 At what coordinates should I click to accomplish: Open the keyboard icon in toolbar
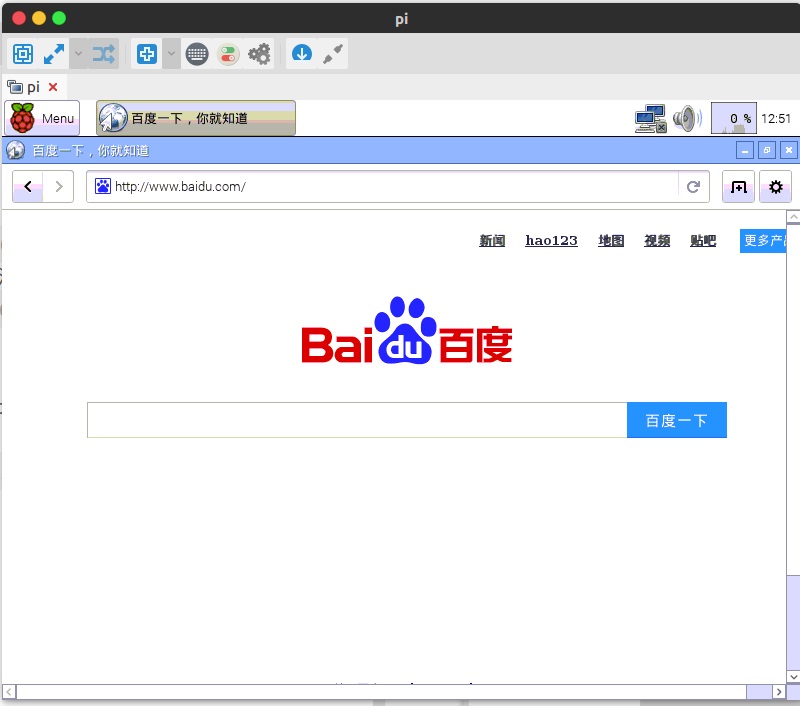[x=197, y=54]
